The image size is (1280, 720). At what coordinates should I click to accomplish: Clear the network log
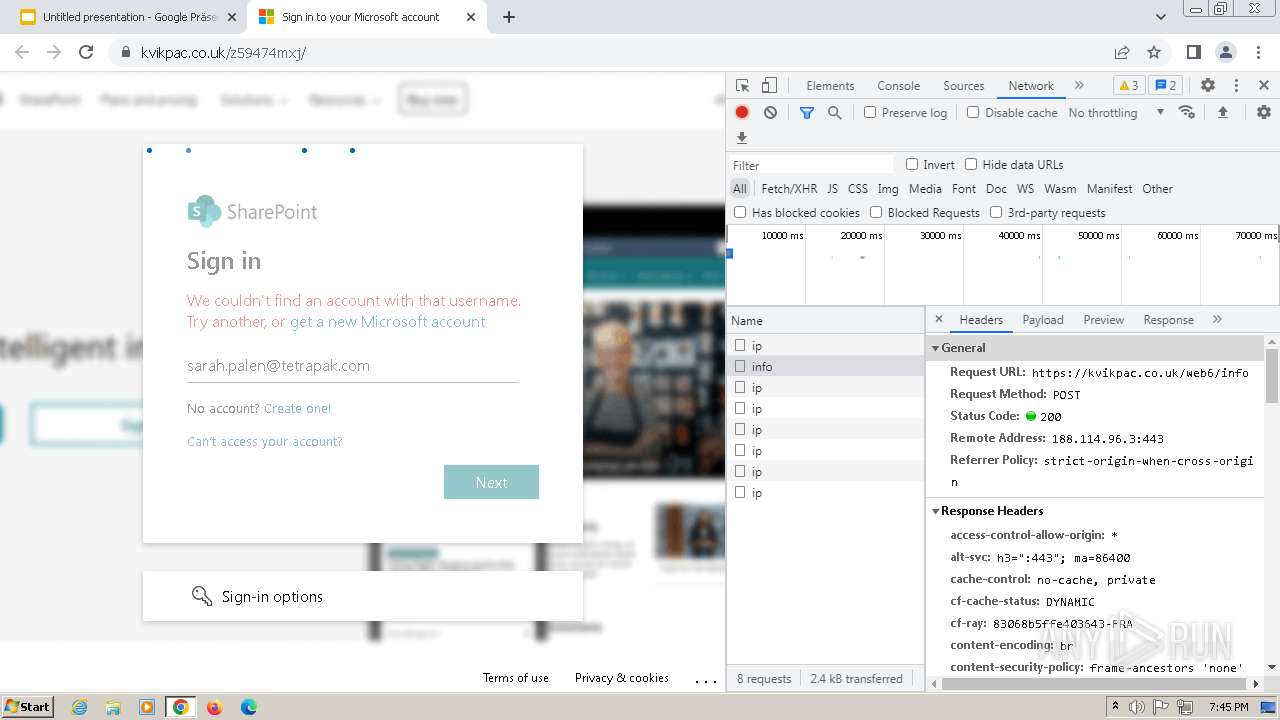pos(770,113)
